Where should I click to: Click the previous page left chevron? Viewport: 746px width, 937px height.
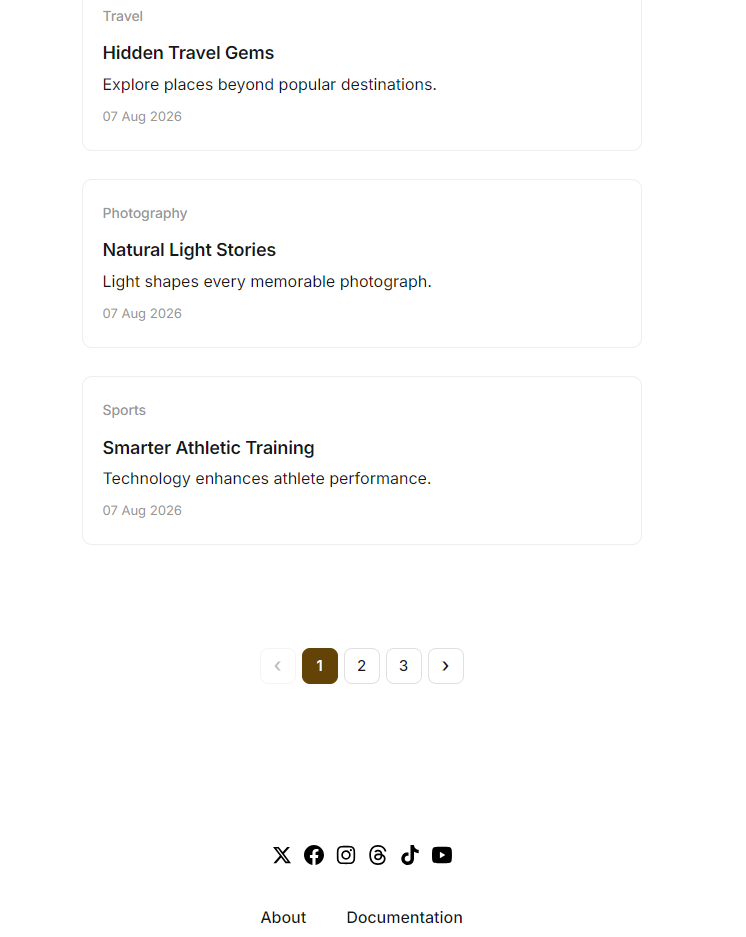coord(278,666)
